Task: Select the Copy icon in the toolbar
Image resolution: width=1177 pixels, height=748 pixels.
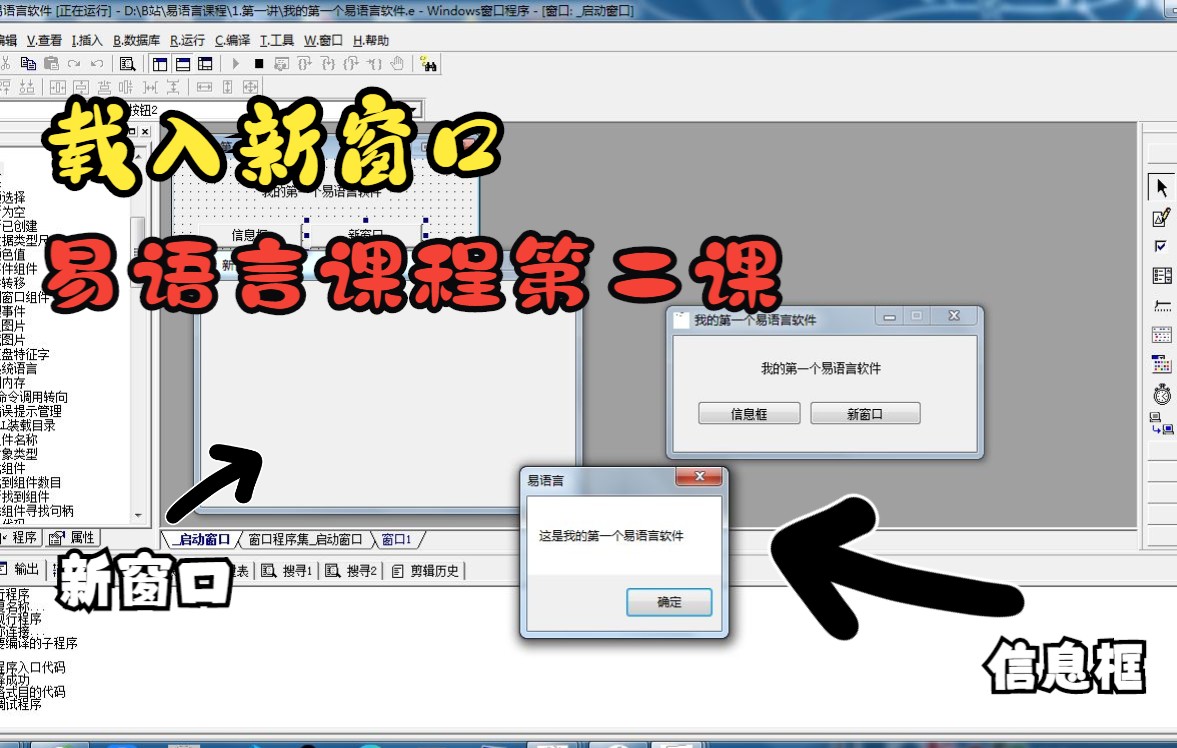Action: 29,63
